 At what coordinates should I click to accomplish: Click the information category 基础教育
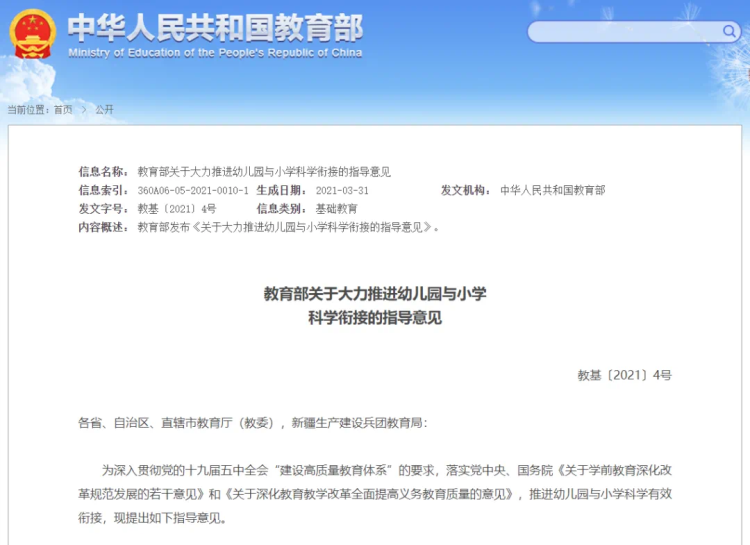[336, 209]
